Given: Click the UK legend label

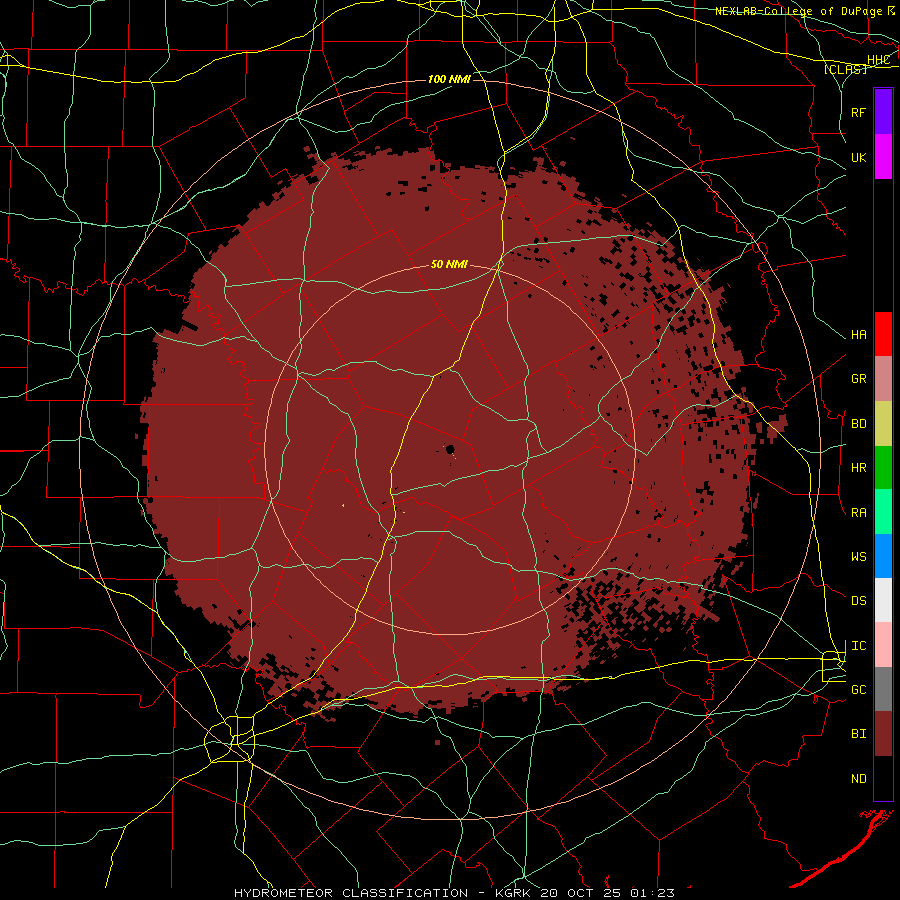Looking at the screenshot, I should [859, 157].
